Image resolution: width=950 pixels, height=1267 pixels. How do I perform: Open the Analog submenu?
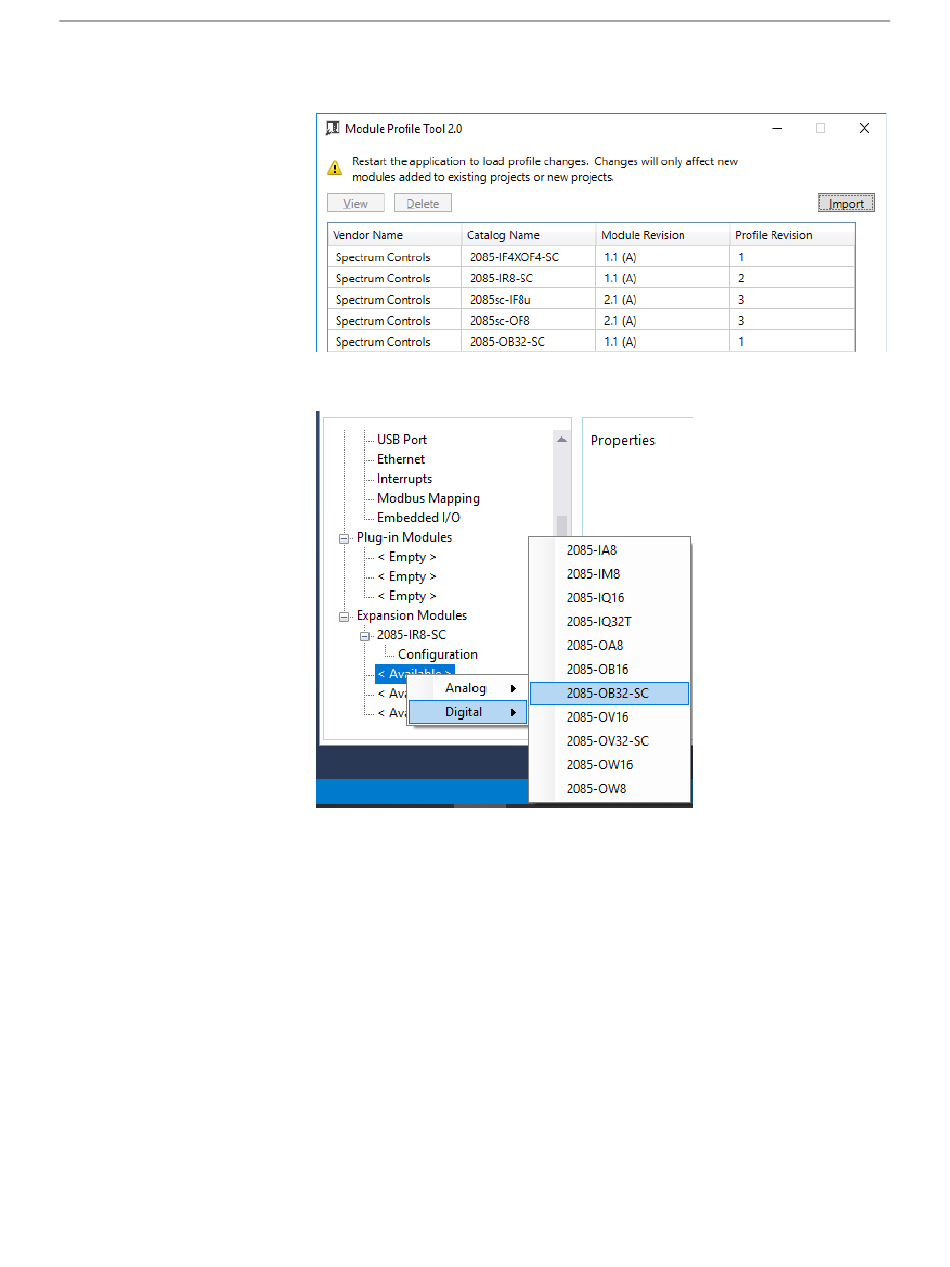click(468, 688)
